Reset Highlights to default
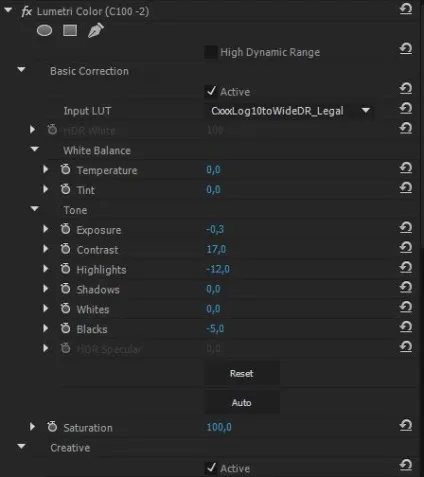424x477 pixels. pos(406,267)
